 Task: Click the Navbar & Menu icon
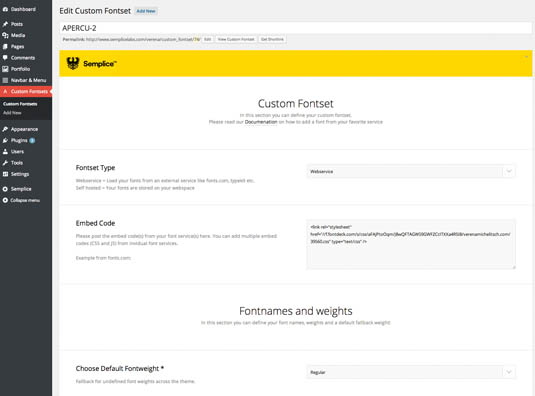(5, 80)
